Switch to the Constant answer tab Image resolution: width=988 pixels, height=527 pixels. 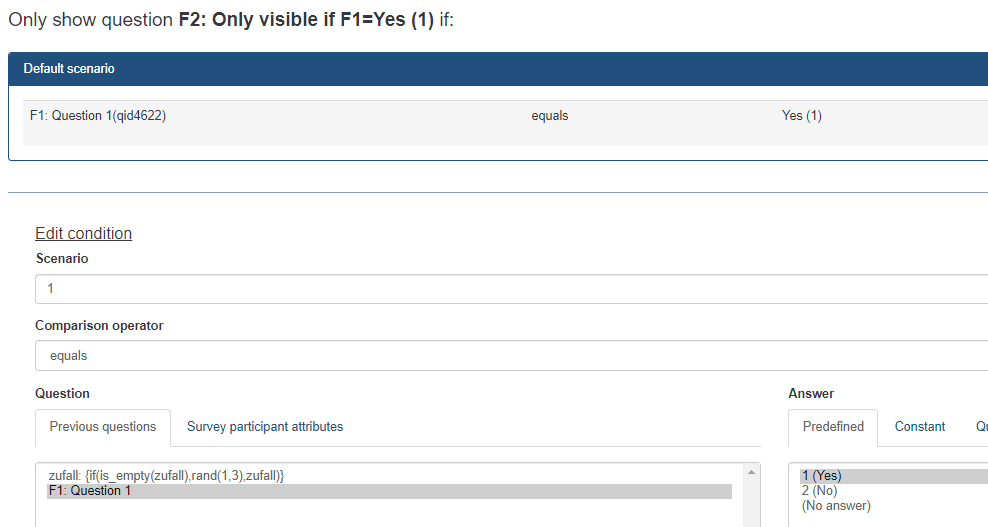click(920, 427)
